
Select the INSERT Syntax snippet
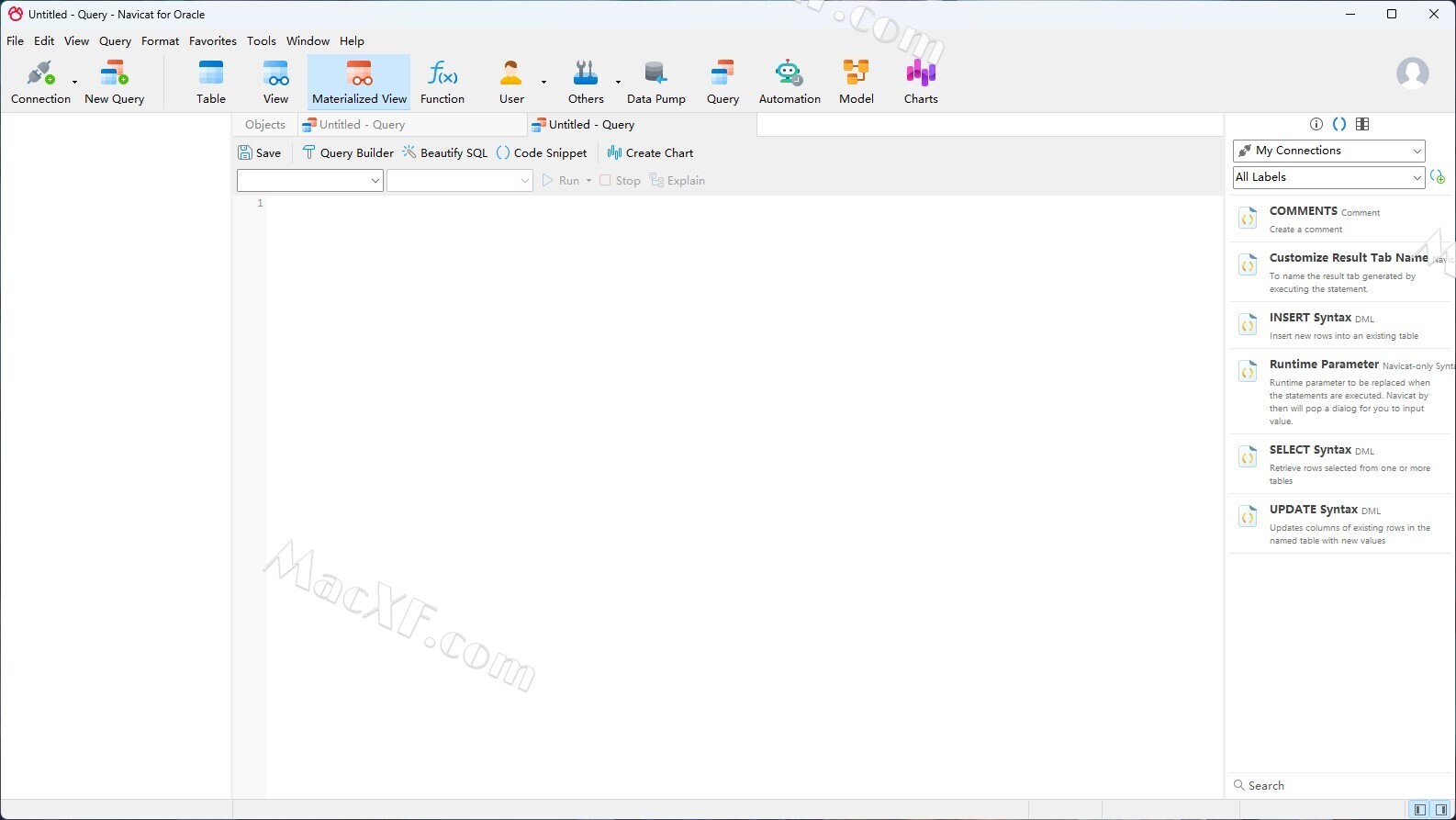(1340, 325)
